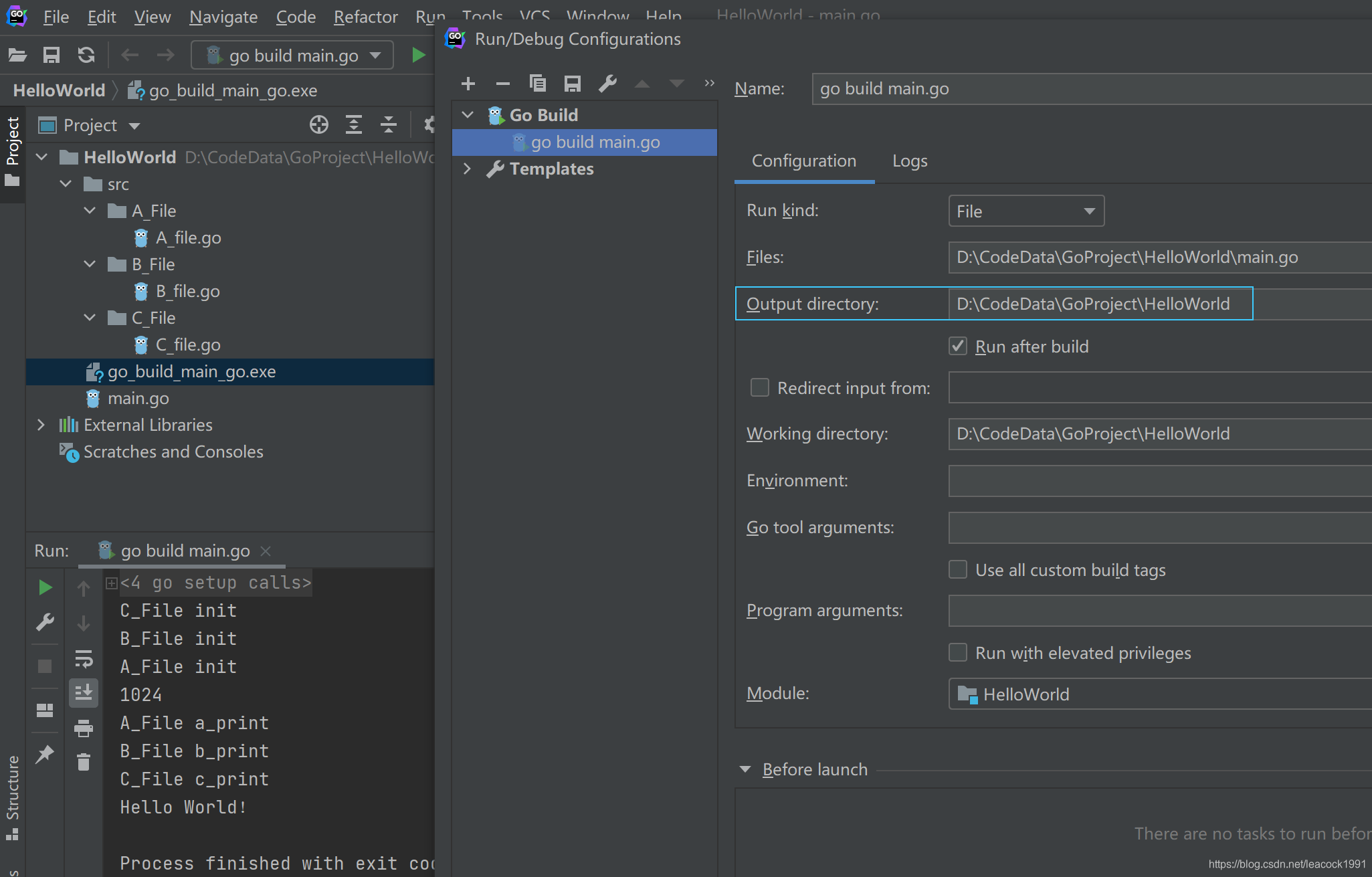Image resolution: width=1372 pixels, height=877 pixels.
Task: Click the Module HelloWorld selector
Action: pos(1160,694)
